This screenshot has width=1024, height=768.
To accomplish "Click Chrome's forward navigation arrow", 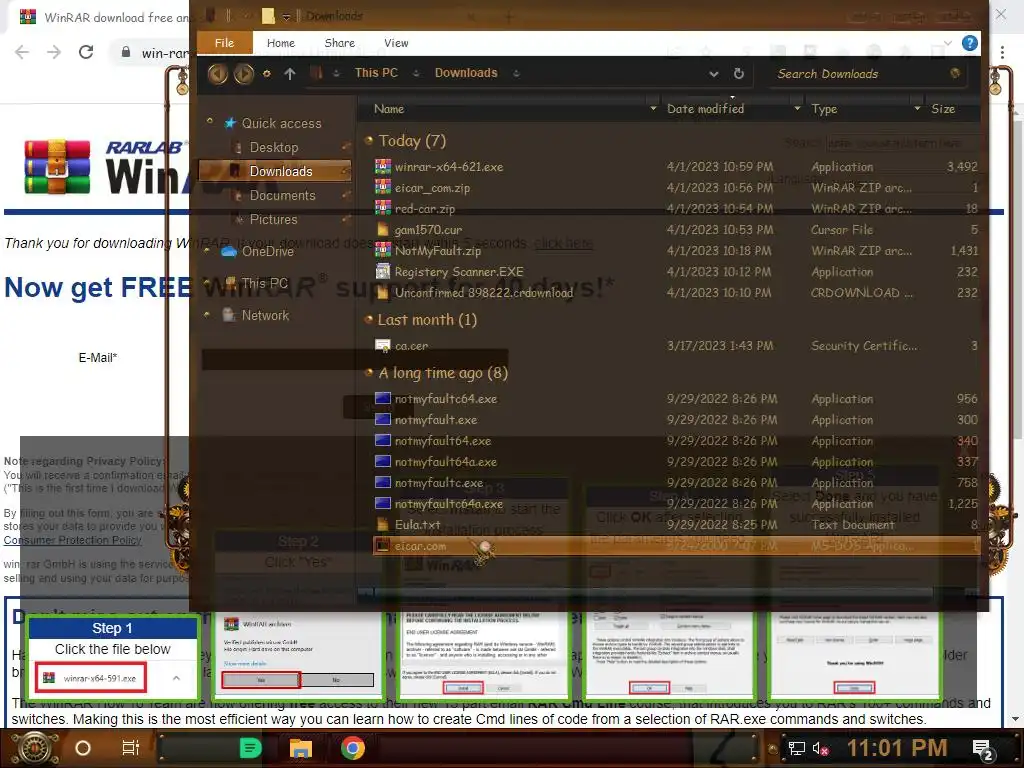I will 54,52.
